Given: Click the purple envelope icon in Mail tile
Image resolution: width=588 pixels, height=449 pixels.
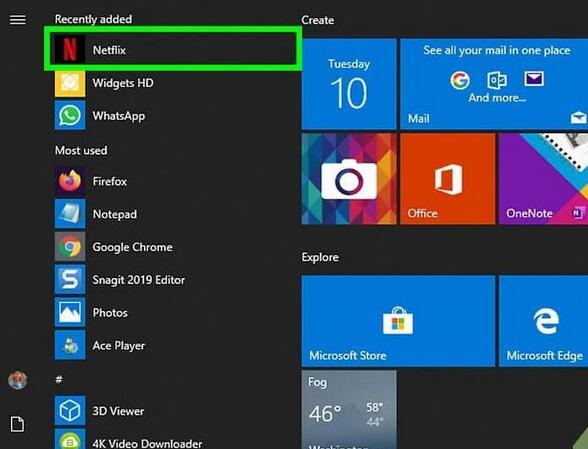Looking at the screenshot, I should pyautogui.click(x=534, y=79).
